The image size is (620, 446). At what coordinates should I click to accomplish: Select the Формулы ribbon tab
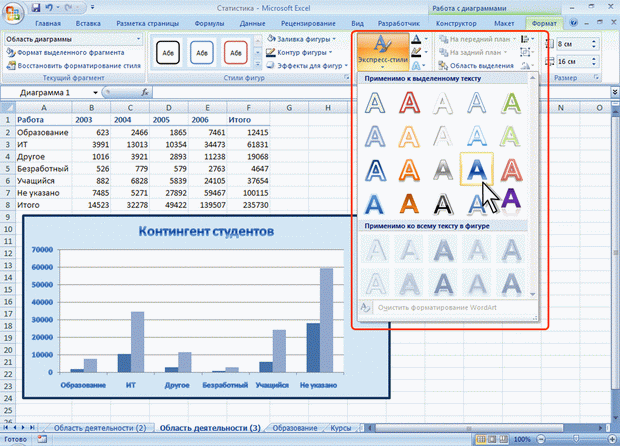pyautogui.click(x=209, y=24)
